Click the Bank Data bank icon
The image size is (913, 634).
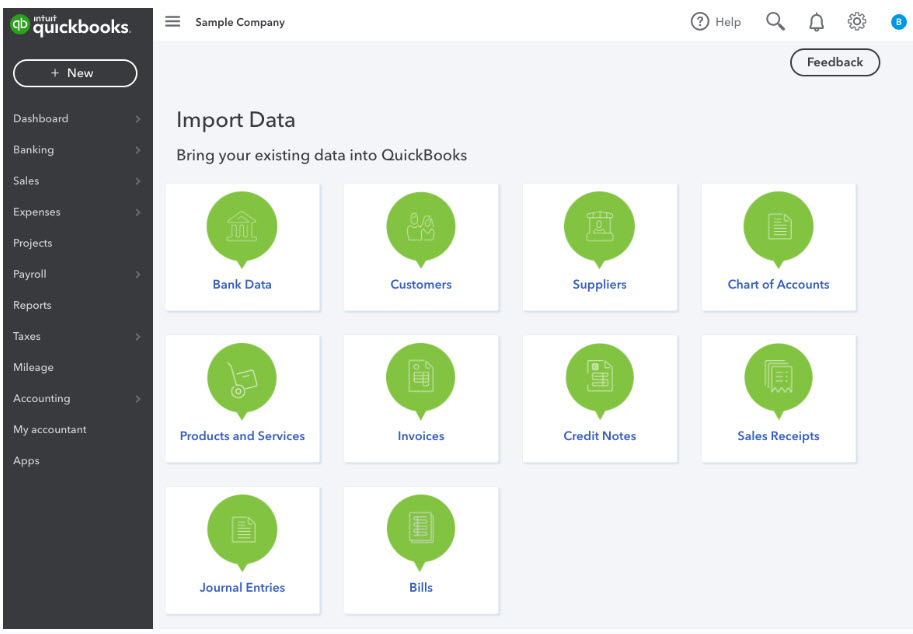(x=242, y=226)
